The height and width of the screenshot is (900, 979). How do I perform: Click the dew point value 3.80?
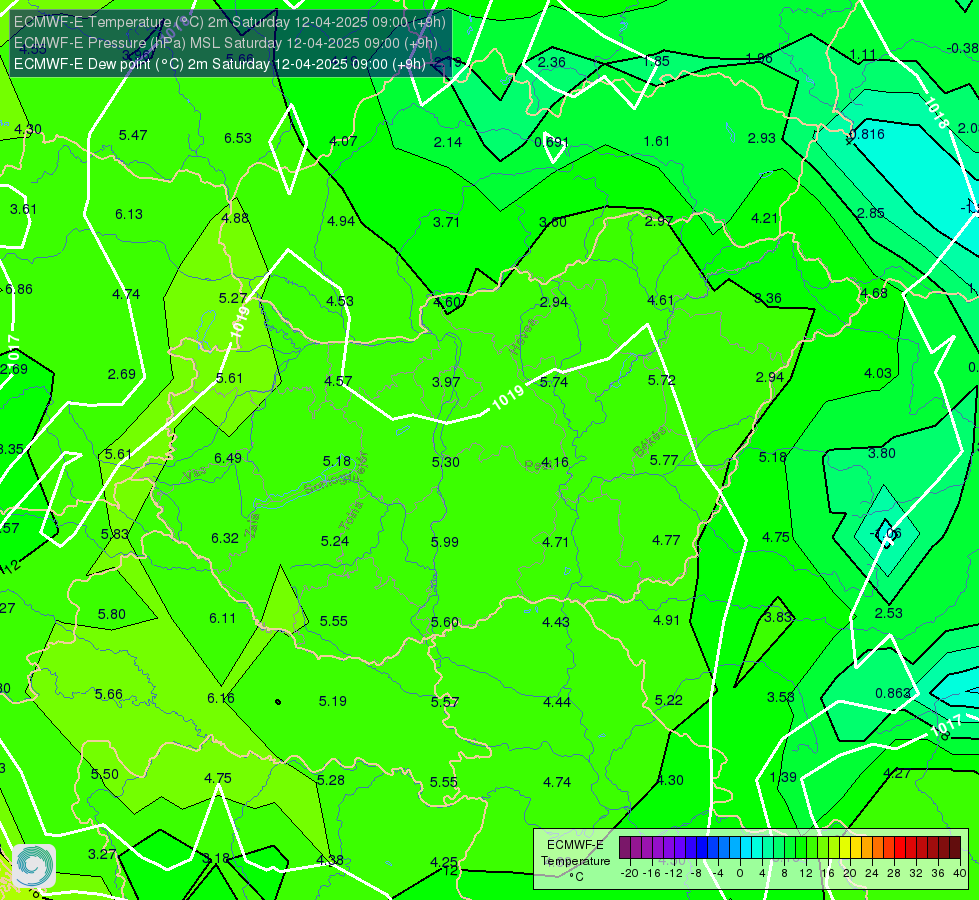point(882,453)
